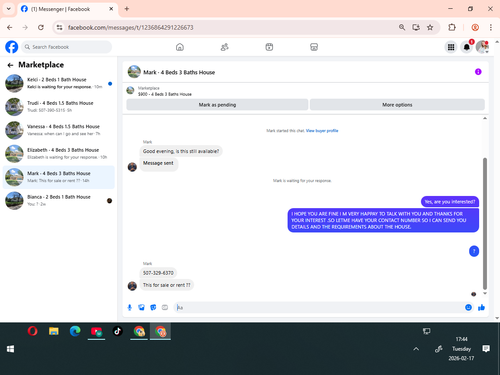Open Elizabeth - 4 Beds 3 Baths House chat

[59, 154]
